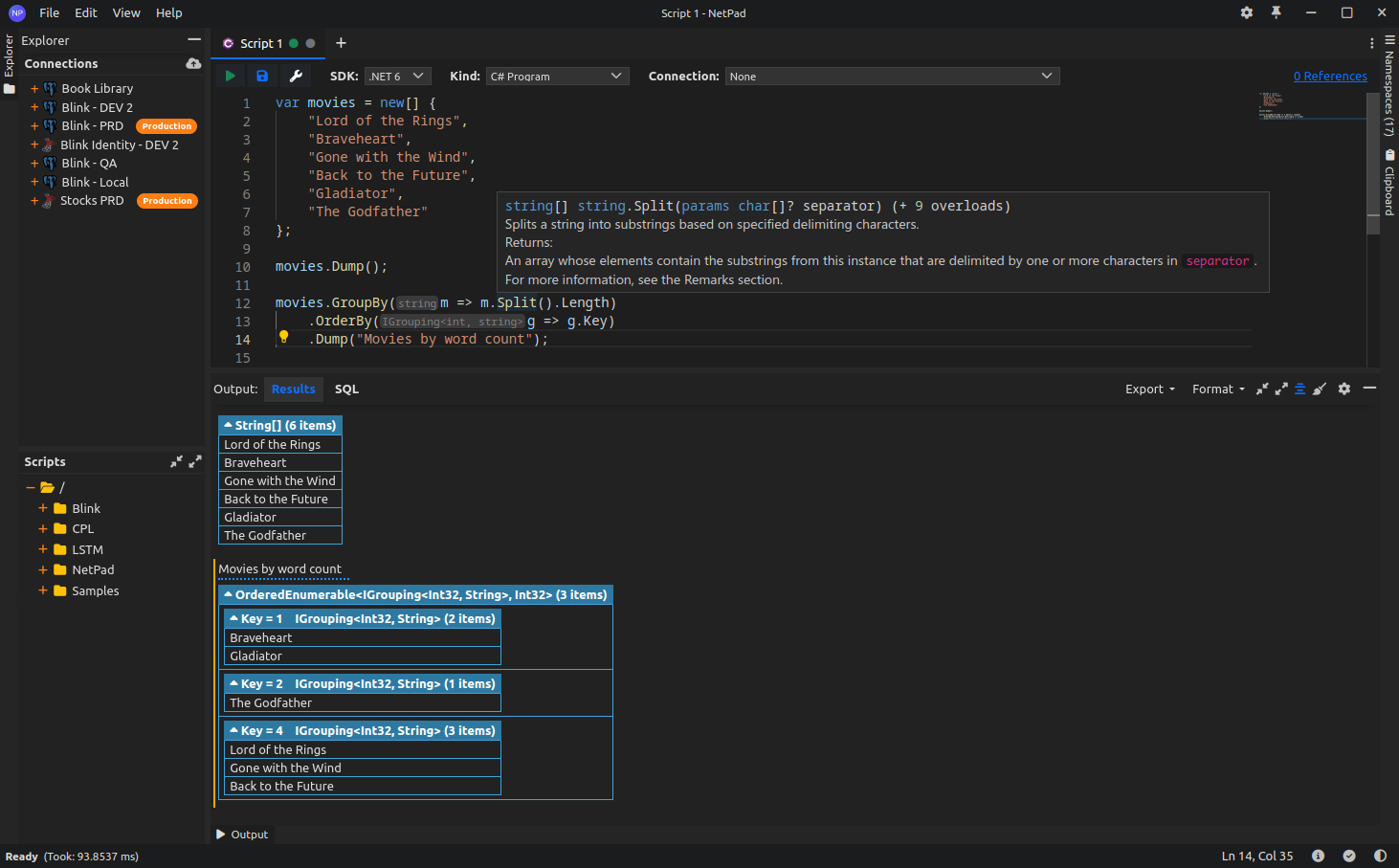Open the Connection dropdown showing None
The height and width of the screenshot is (868, 1399).
892,76
